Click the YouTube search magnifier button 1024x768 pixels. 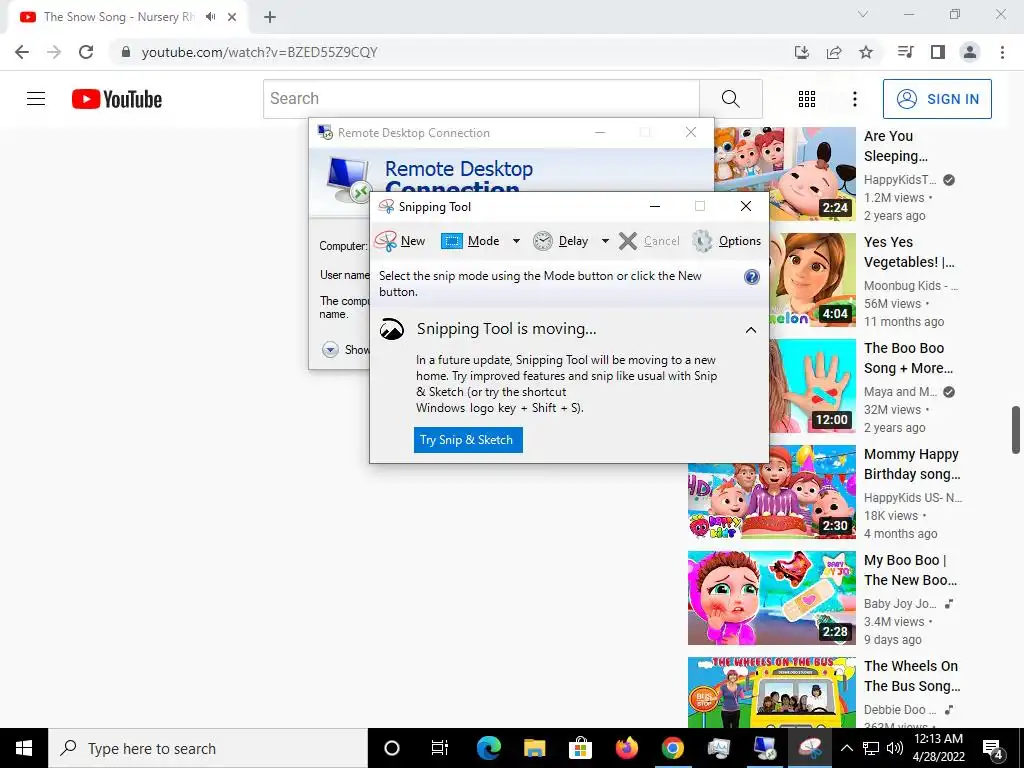731,99
